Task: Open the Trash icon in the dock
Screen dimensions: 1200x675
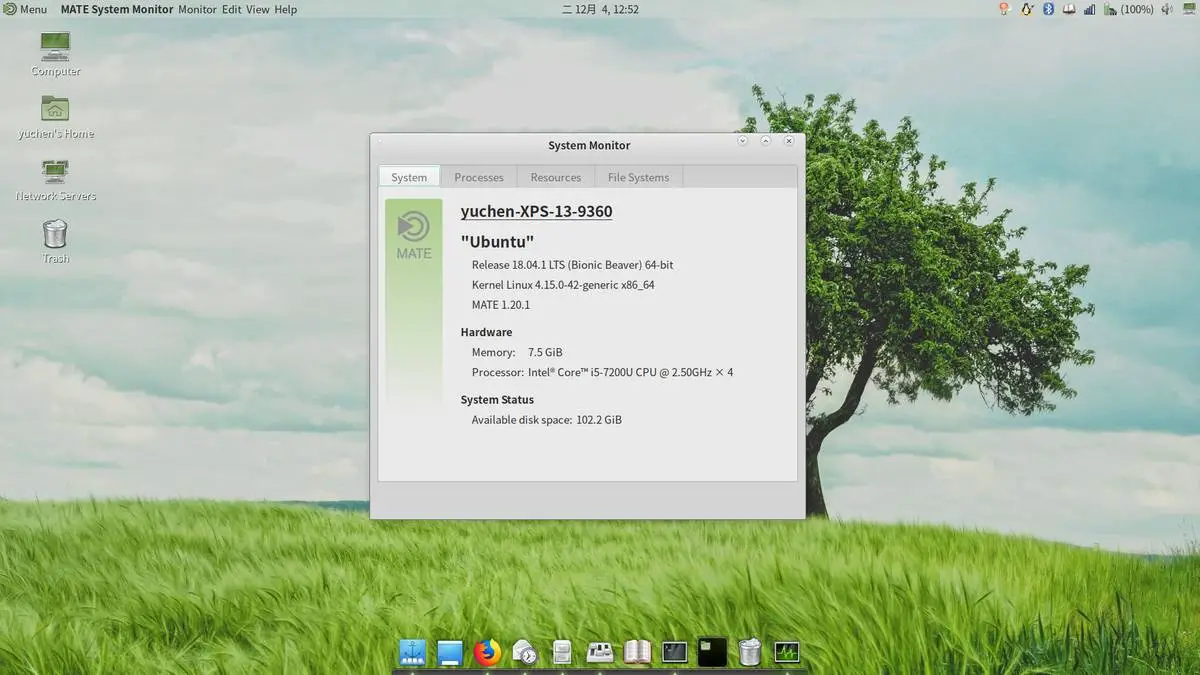Action: pos(750,653)
